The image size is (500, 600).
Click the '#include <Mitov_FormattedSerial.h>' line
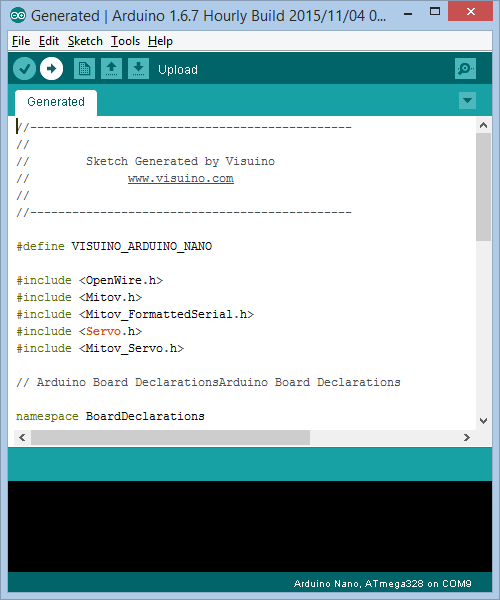tap(135, 315)
